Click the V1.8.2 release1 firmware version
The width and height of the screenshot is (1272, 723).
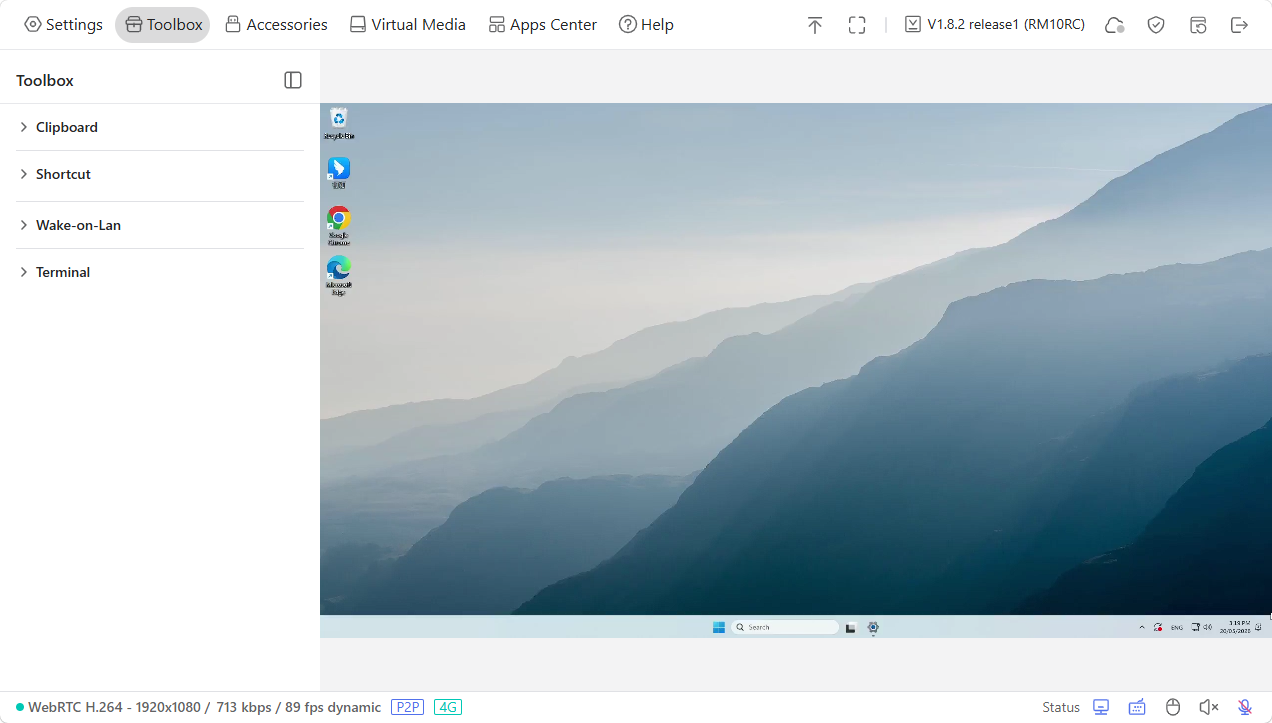click(x=995, y=25)
